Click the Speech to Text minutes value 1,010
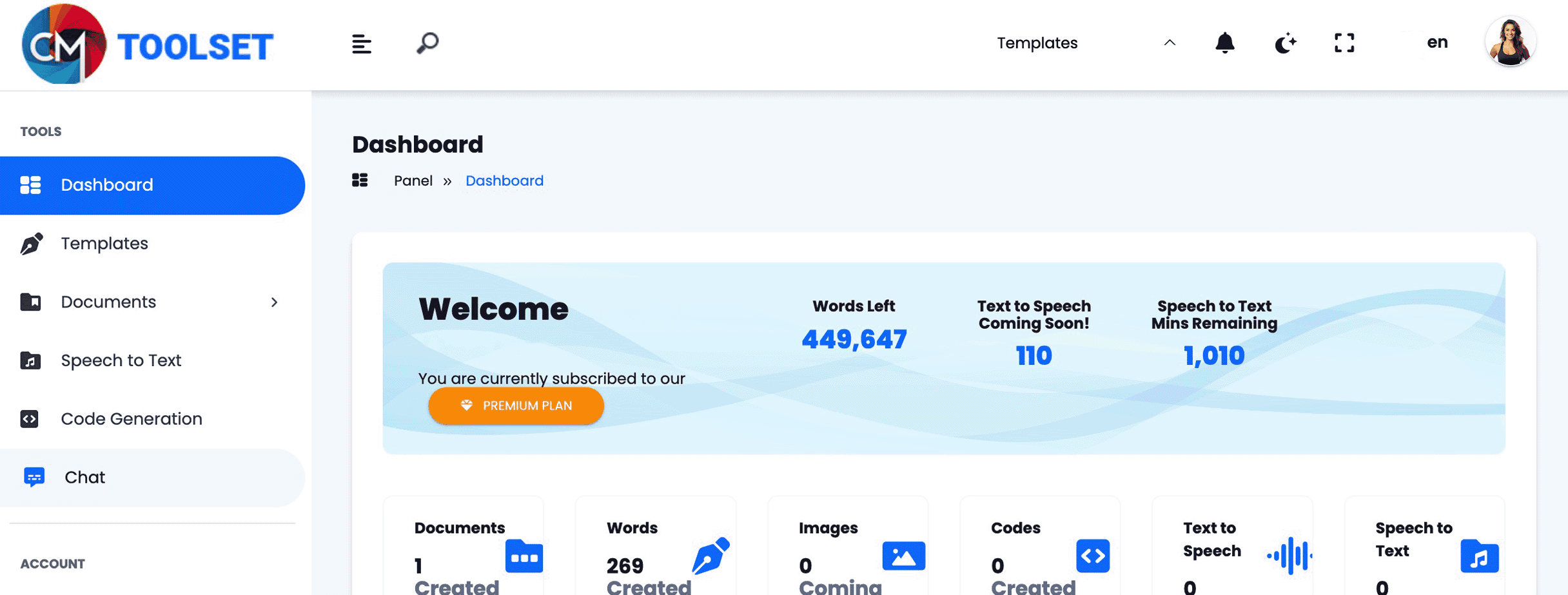Image resolution: width=1568 pixels, height=595 pixels. tap(1214, 356)
